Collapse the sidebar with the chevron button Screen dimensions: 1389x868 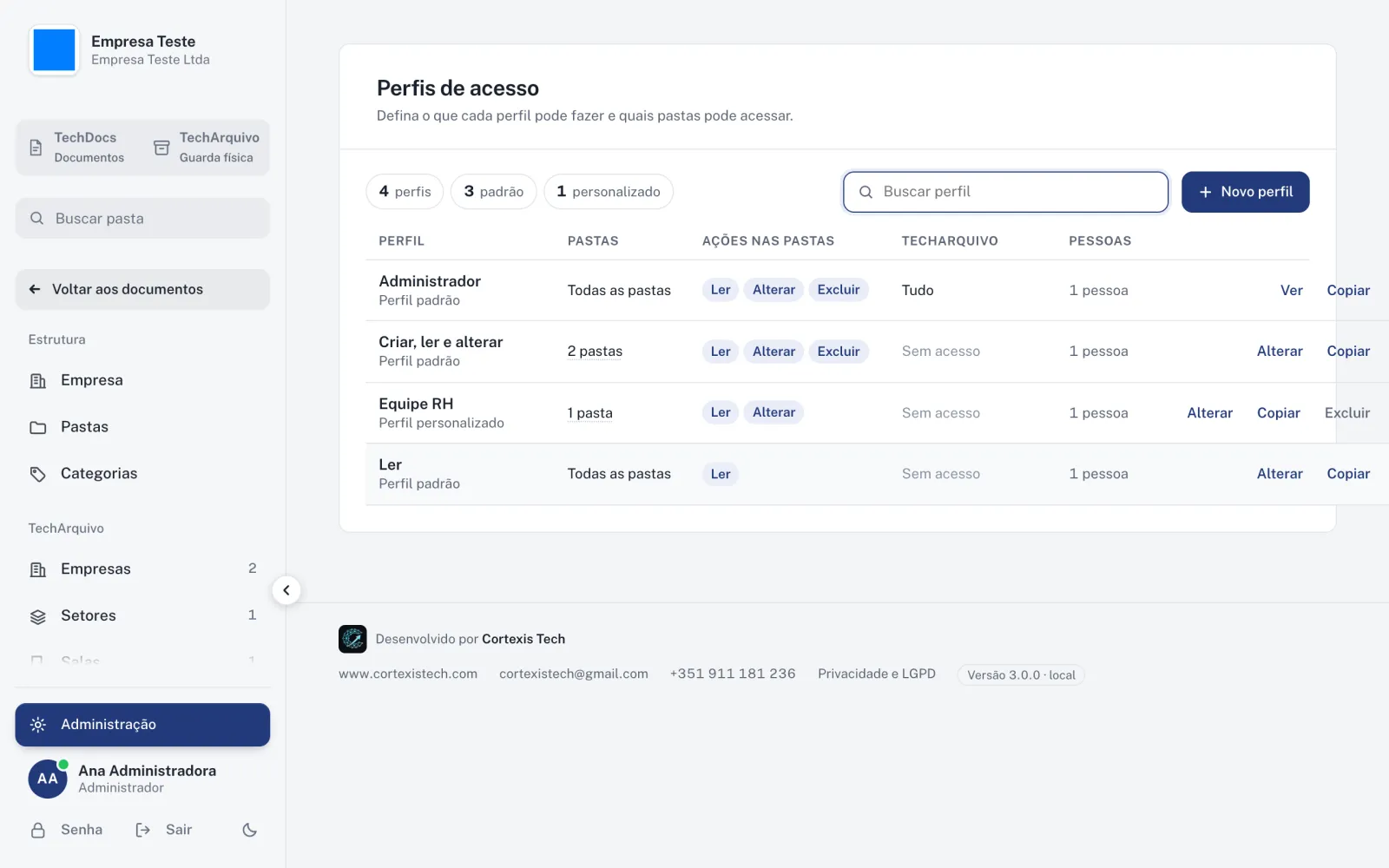click(286, 590)
